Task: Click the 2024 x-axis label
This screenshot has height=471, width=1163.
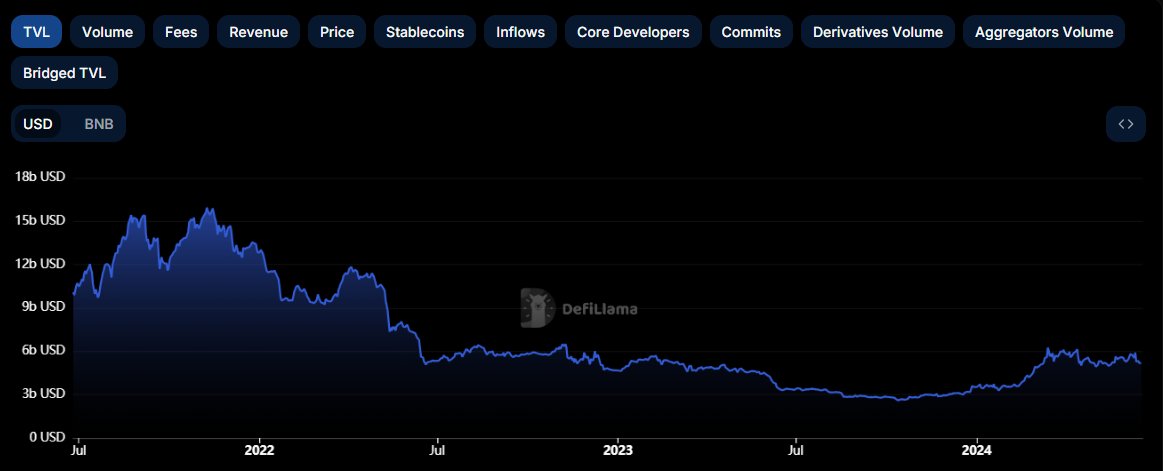Action: (976, 450)
